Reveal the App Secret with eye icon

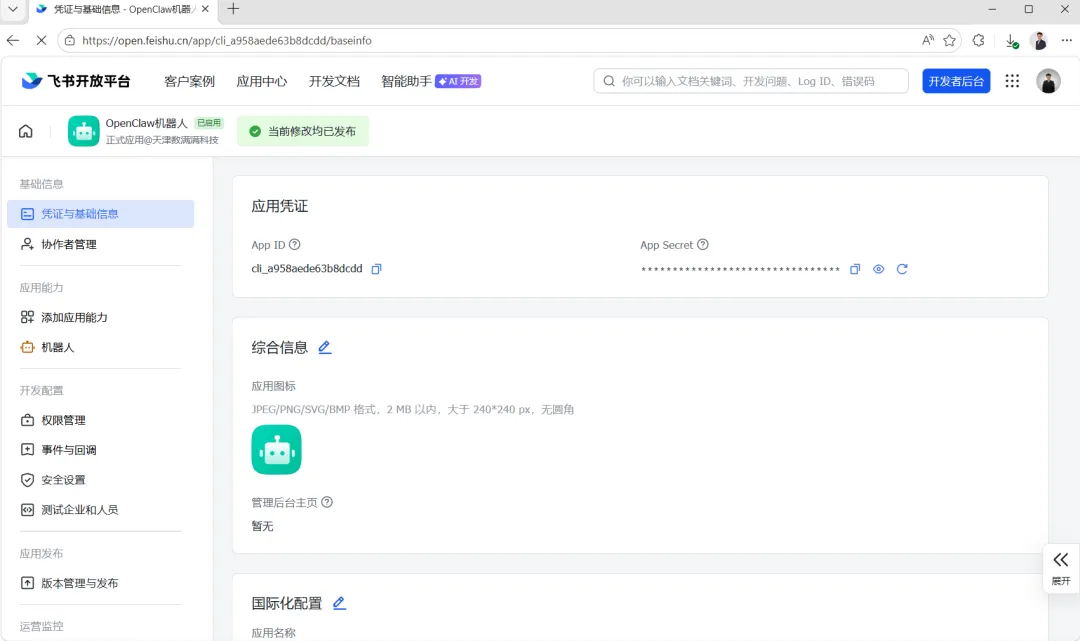(878, 269)
